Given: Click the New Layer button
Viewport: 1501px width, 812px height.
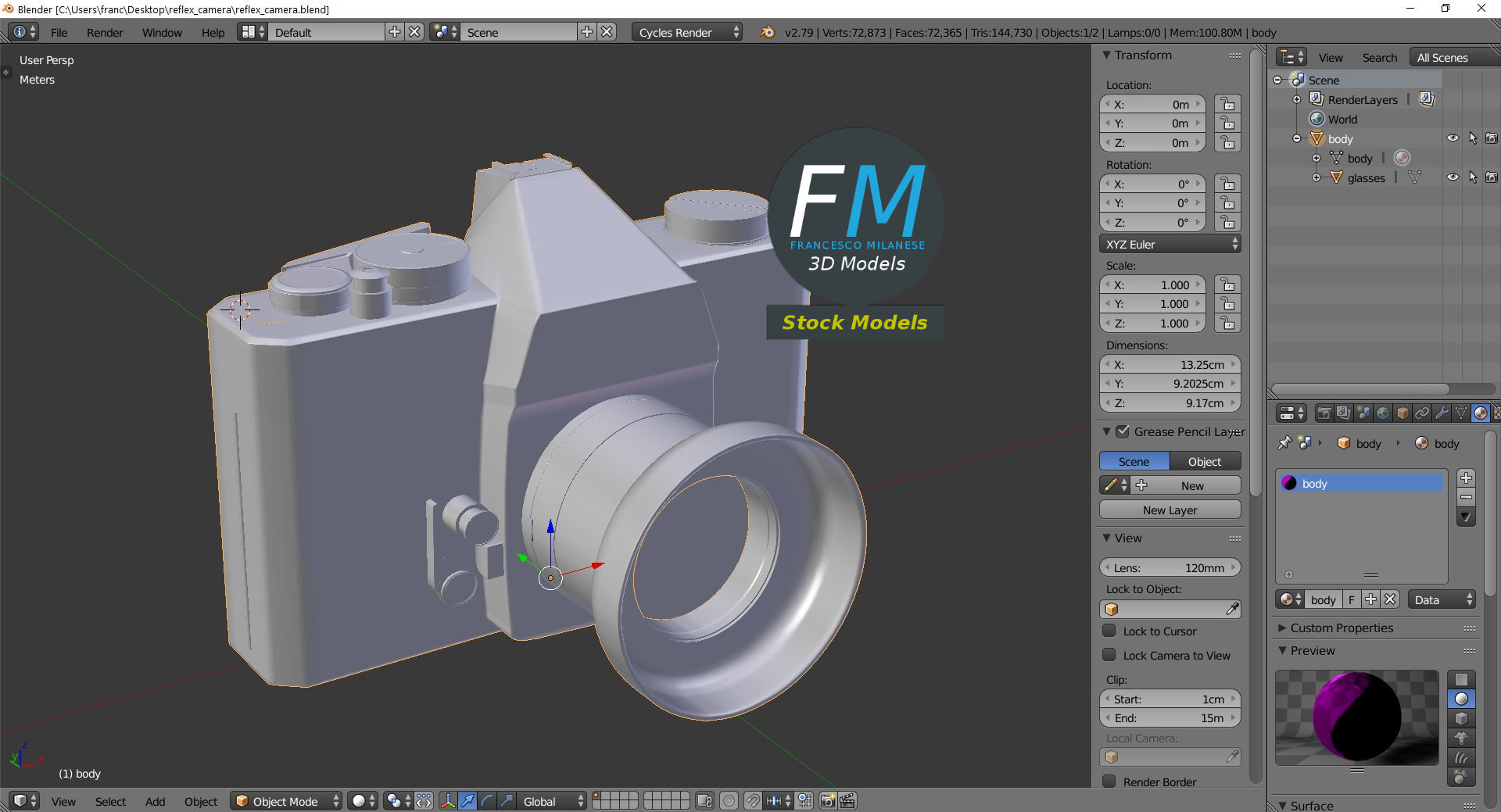Looking at the screenshot, I should click(1170, 510).
